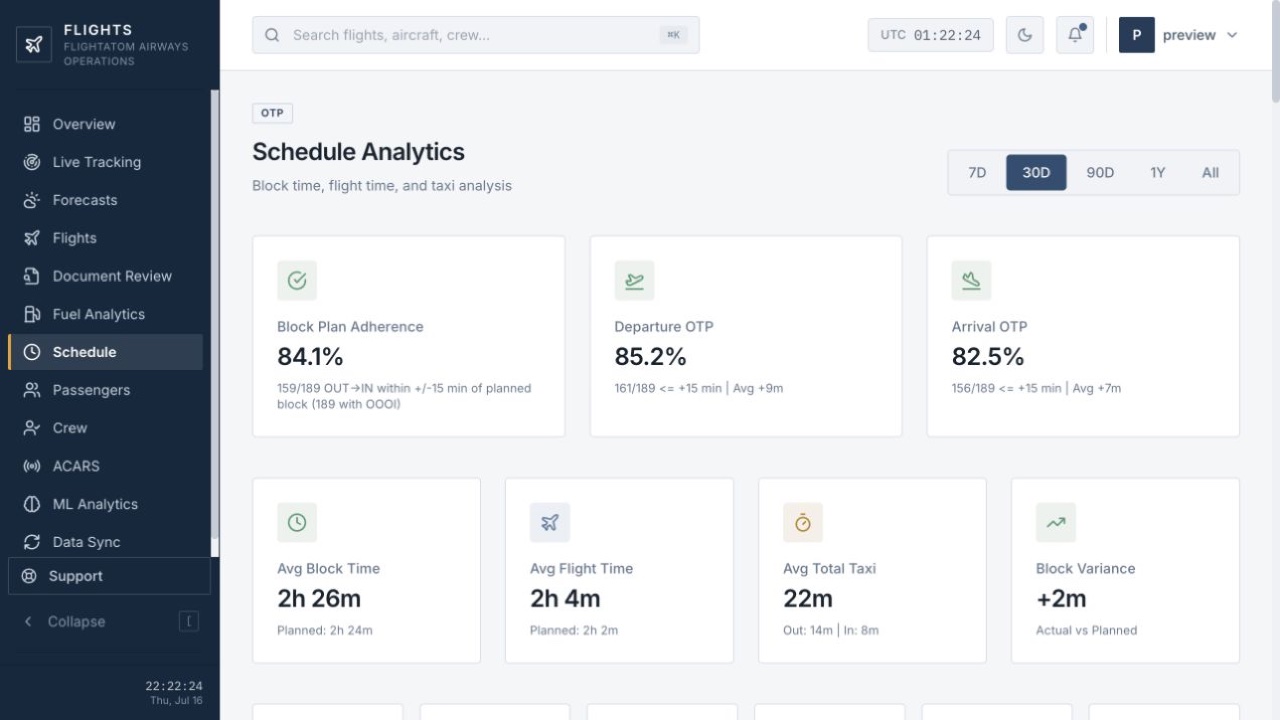
Task: Select the 1Y time range
Action: point(1157,172)
